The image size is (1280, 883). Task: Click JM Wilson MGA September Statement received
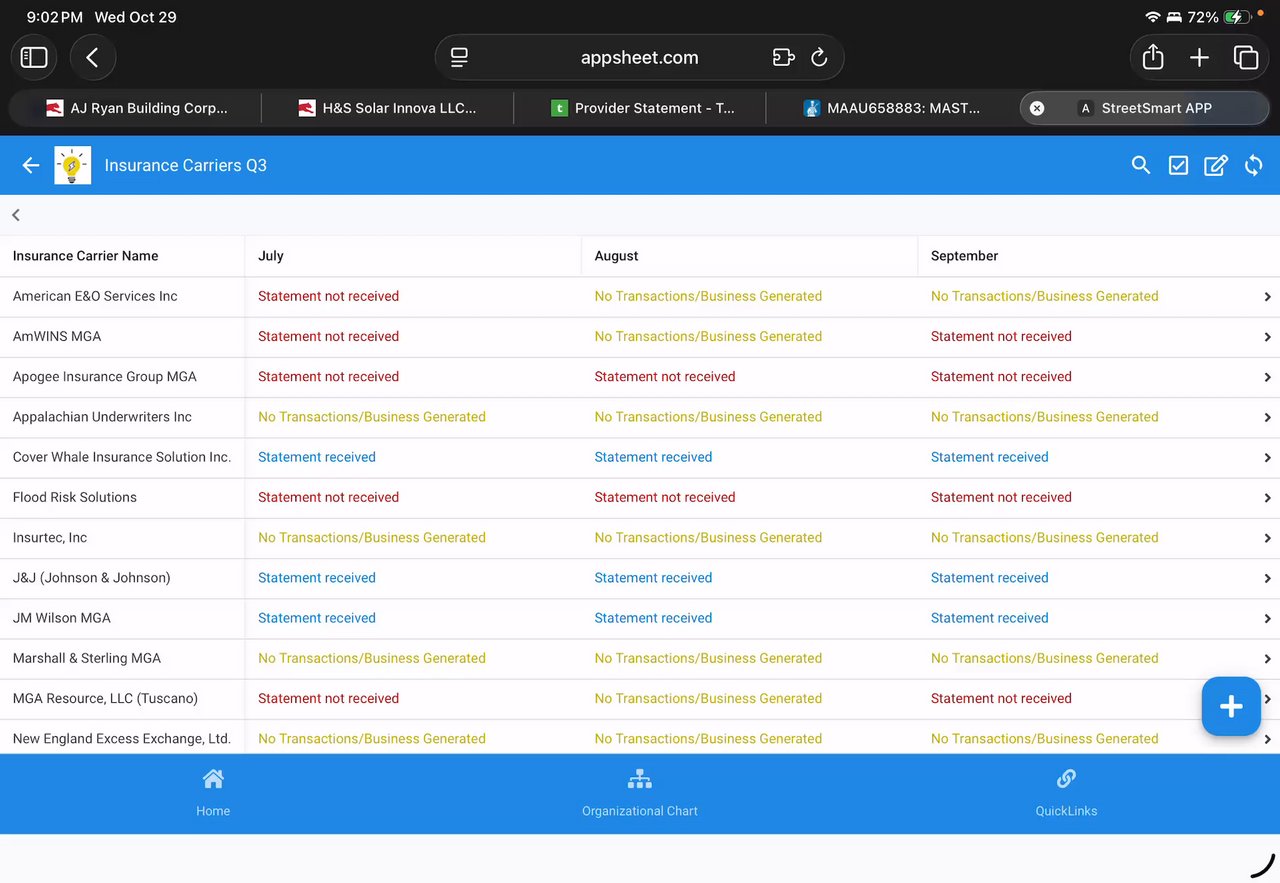point(989,618)
